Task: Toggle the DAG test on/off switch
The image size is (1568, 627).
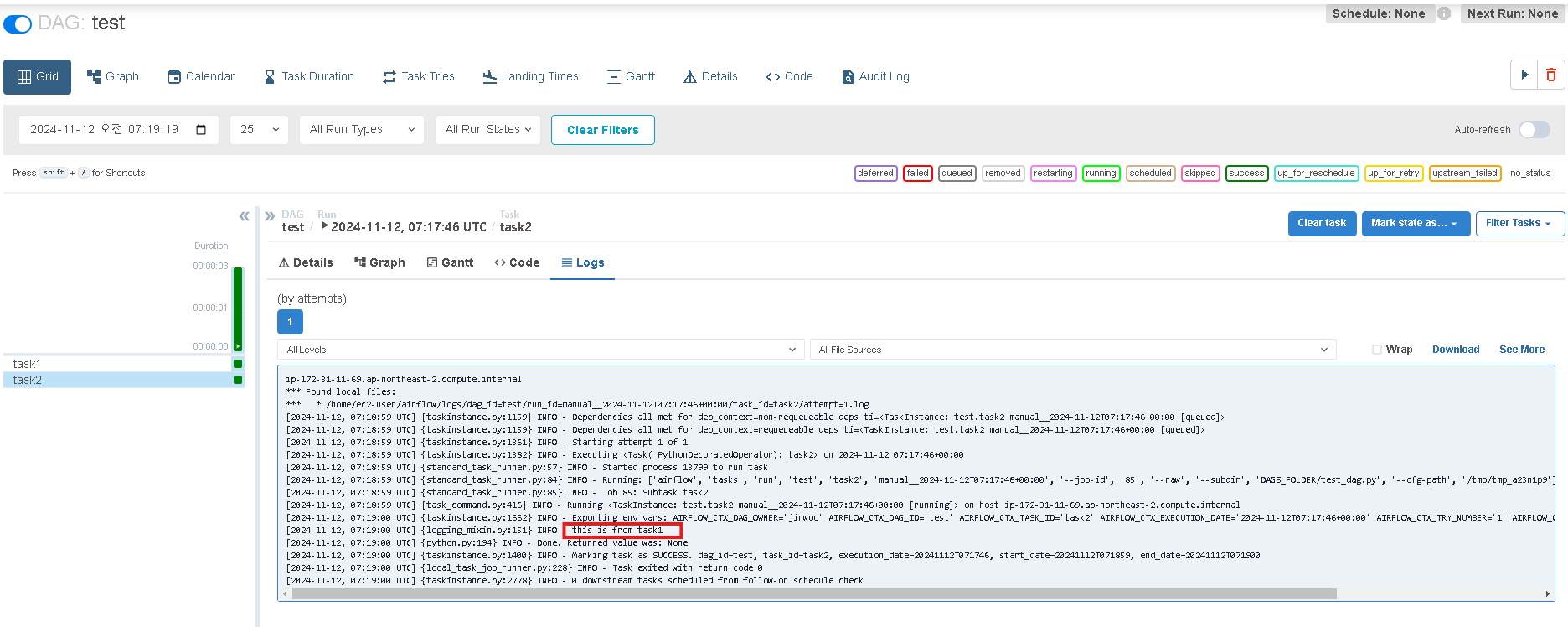Action: click(x=18, y=24)
